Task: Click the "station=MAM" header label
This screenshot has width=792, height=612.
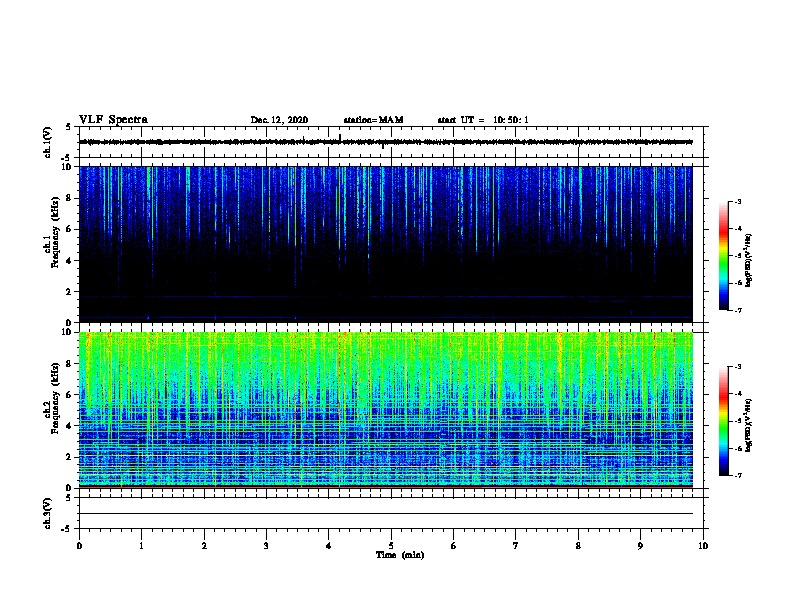Action: (x=373, y=120)
